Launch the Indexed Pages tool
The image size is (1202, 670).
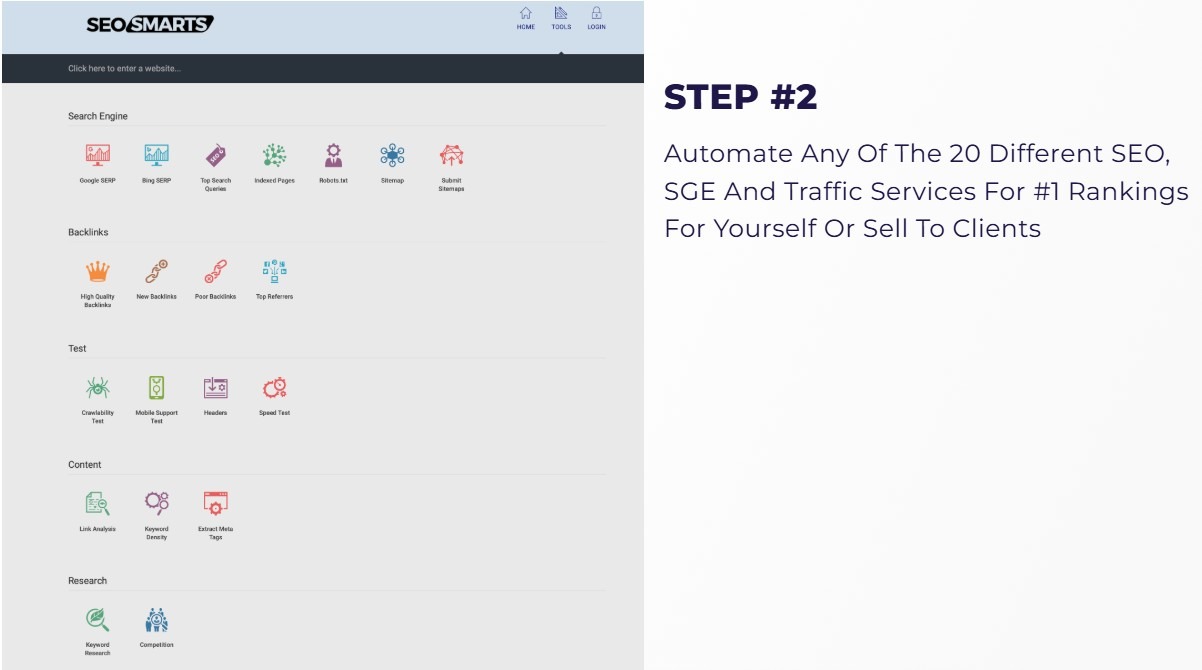274,155
